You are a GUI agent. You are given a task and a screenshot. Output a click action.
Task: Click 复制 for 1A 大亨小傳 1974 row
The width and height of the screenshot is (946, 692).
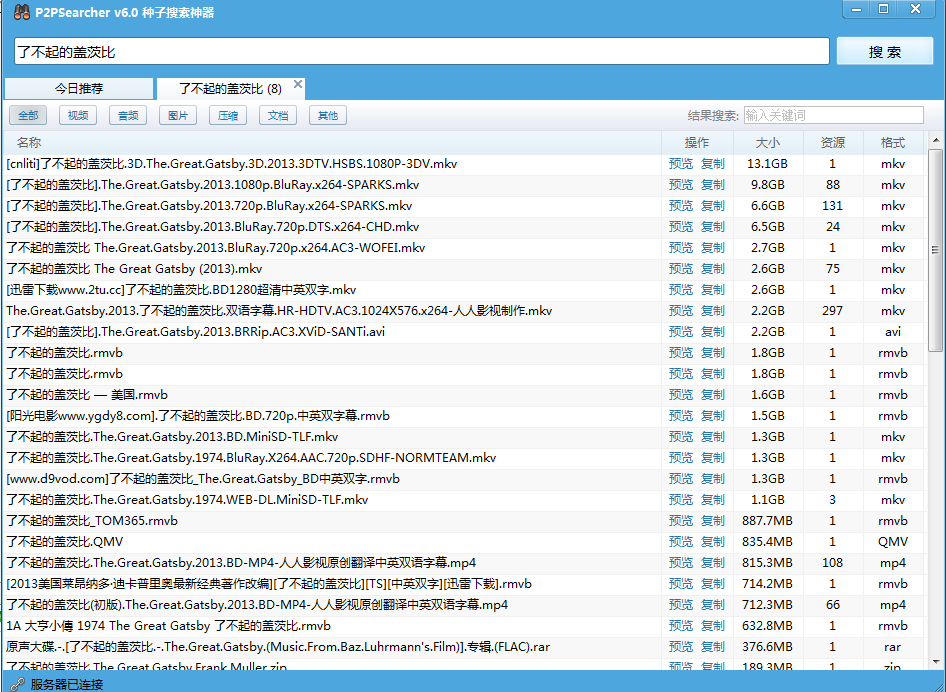pos(713,626)
